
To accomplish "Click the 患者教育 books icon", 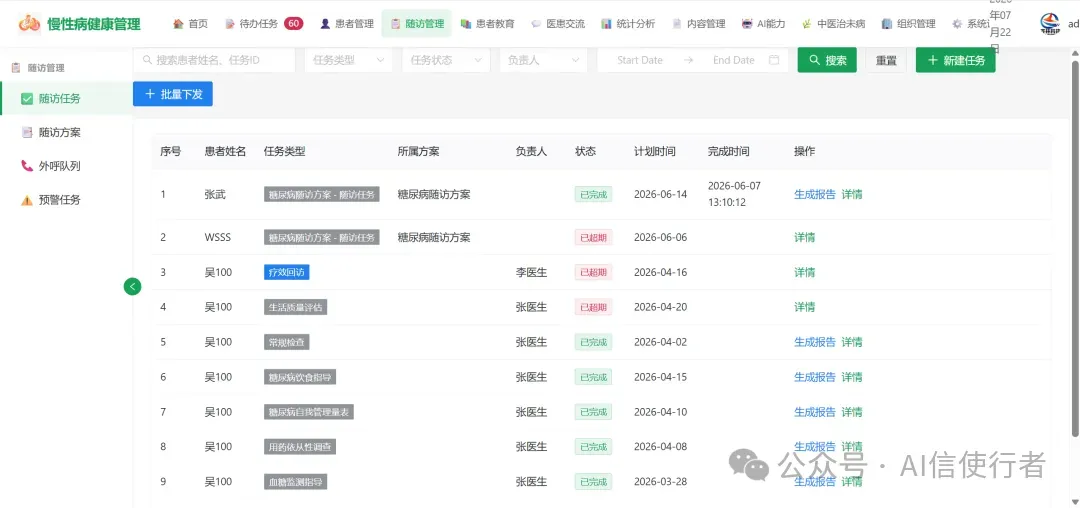I will (x=466, y=24).
